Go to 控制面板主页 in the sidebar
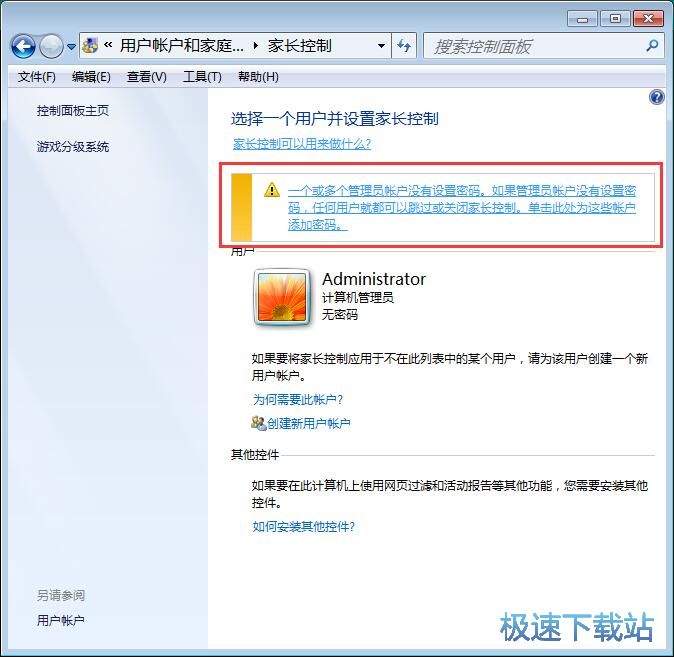674x657 pixels. point(73,111)
